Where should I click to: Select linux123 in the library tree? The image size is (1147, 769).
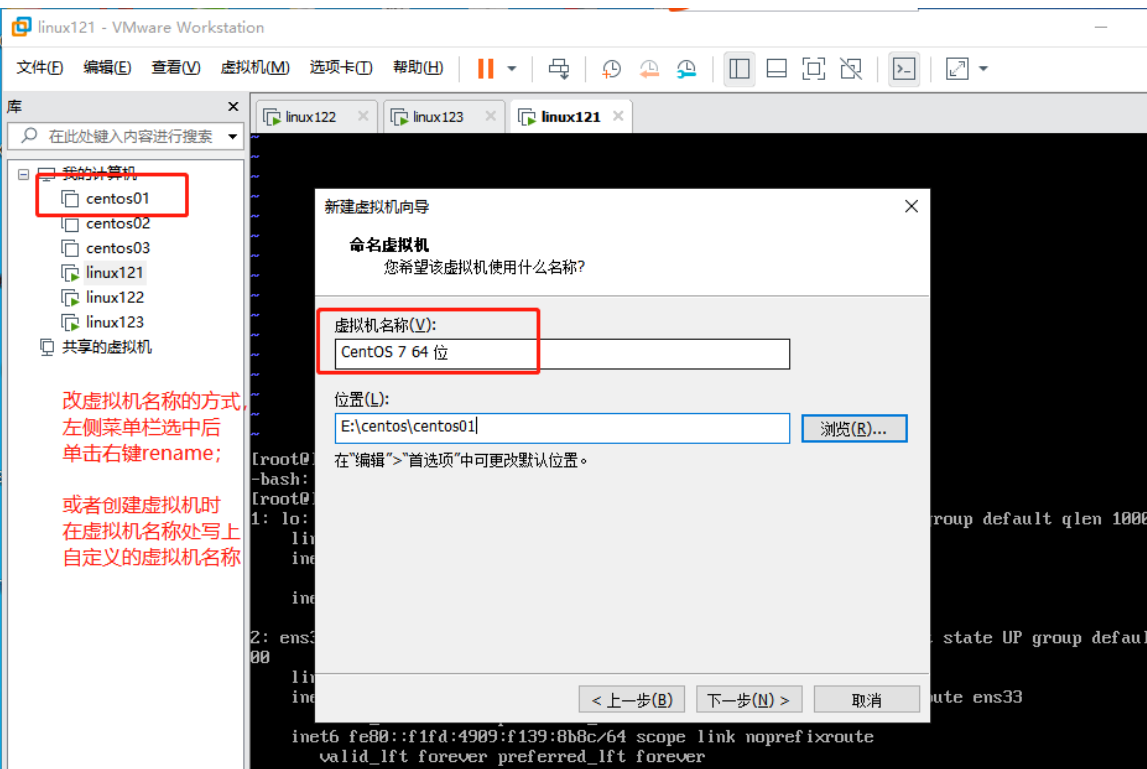click(x=114, y=323)
